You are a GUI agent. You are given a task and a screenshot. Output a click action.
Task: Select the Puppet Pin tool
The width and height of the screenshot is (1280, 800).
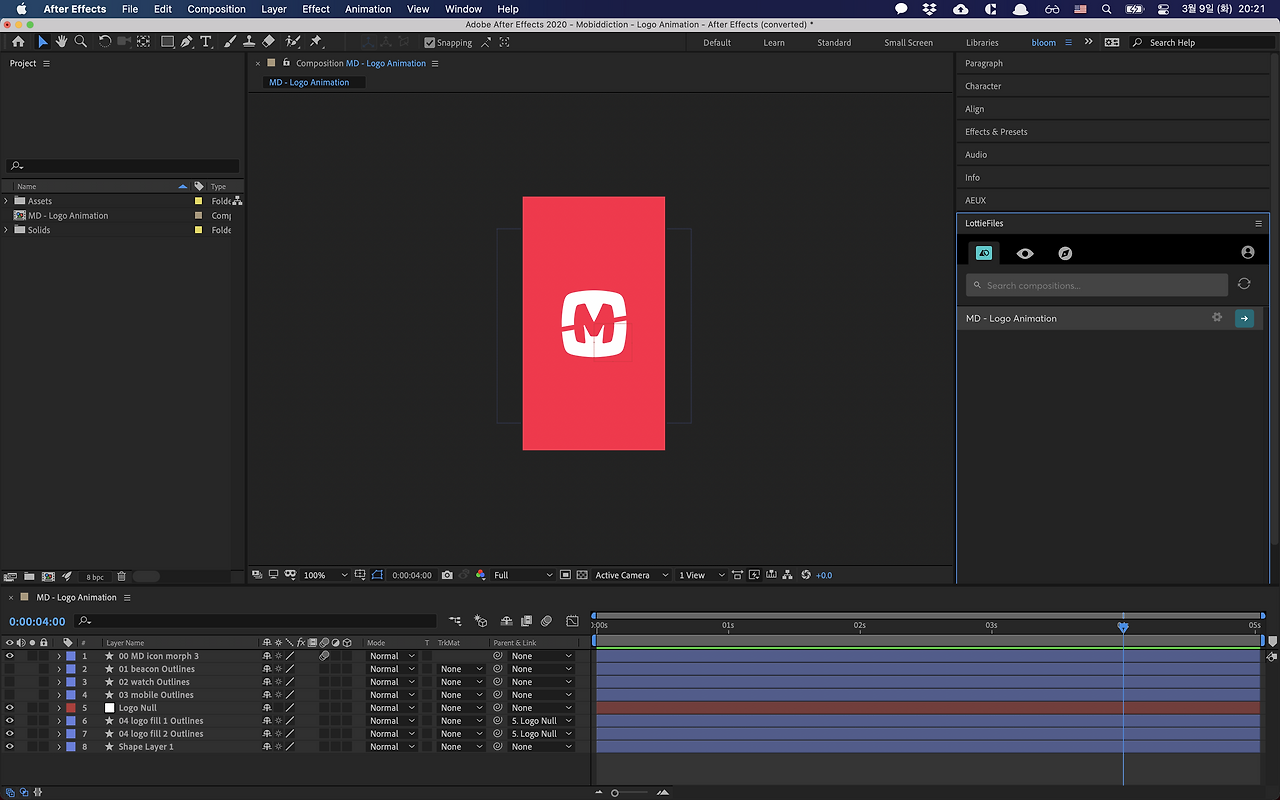click(x=316, y=42)
